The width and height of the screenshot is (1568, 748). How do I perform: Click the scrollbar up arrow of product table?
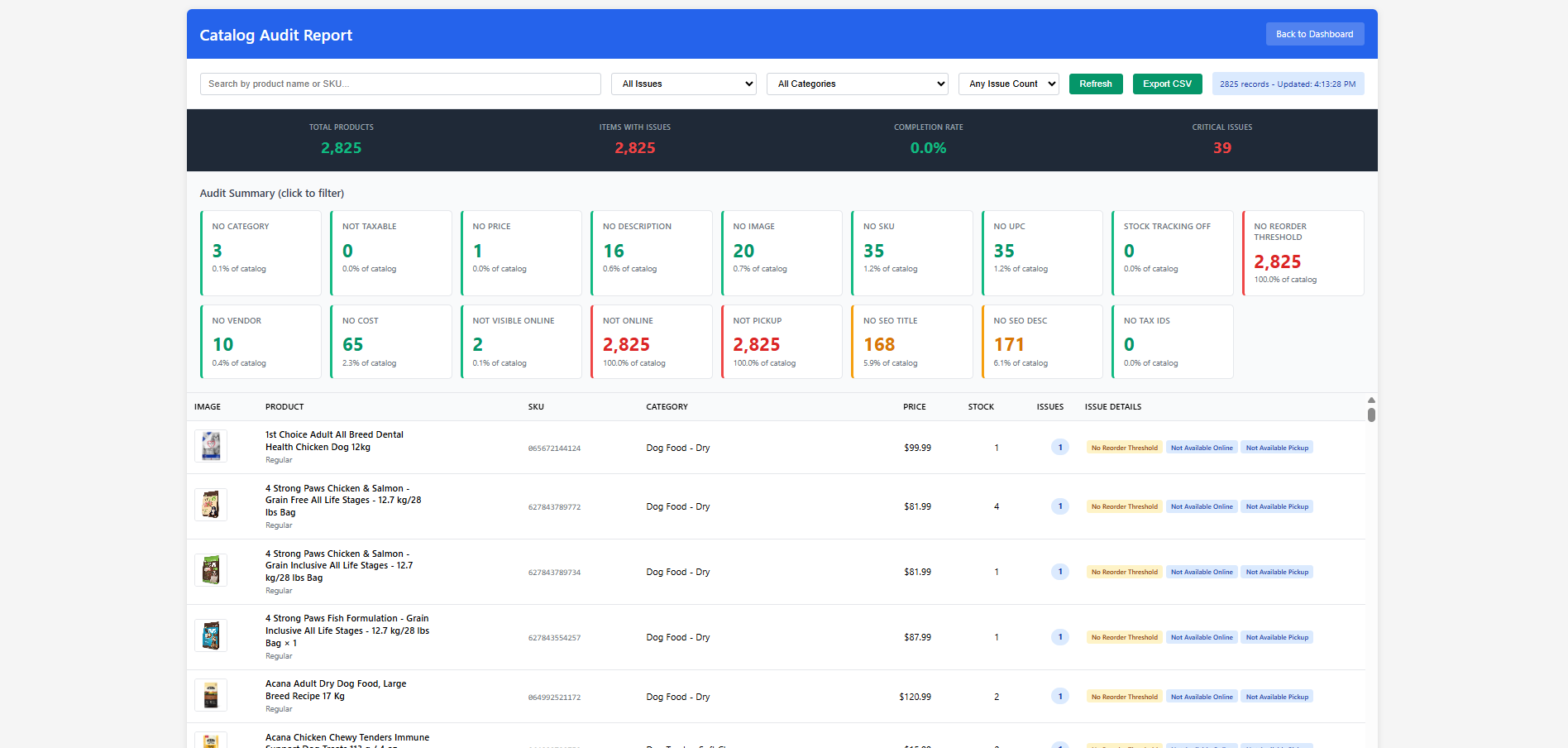[1371, 400]
